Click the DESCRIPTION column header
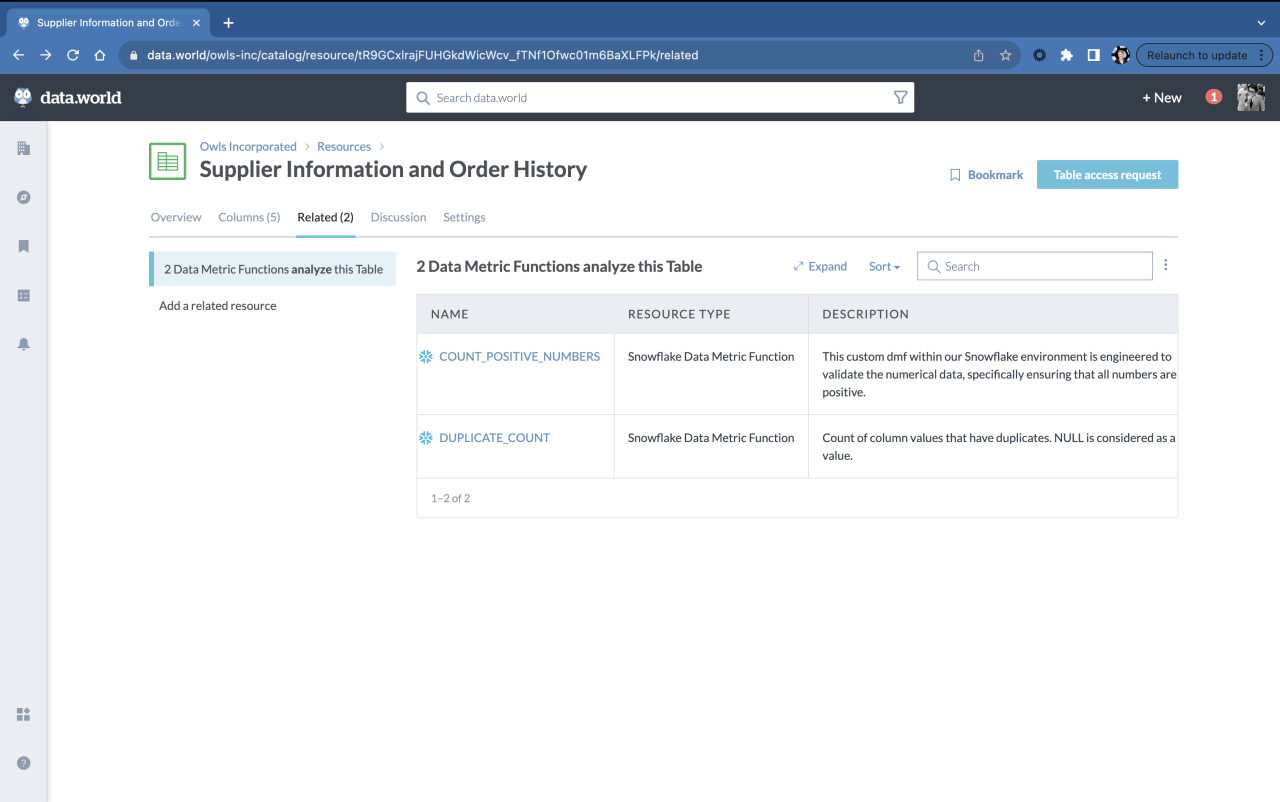This screenshot has width=1280, height=802. (x=865, y=314)
